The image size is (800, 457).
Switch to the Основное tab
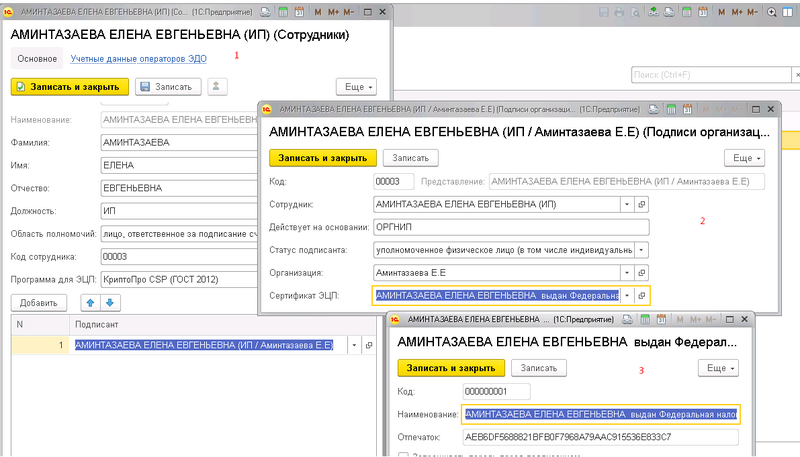tap(37, 58)
